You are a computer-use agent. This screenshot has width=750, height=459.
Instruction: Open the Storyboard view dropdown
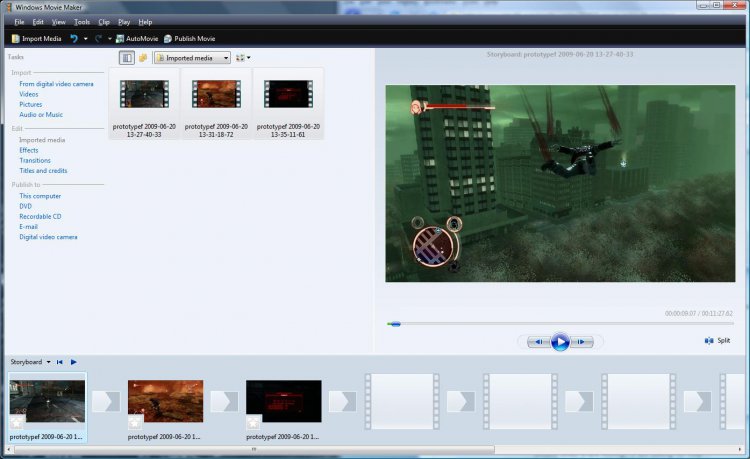pyautogui.click(x=31, y=362)
